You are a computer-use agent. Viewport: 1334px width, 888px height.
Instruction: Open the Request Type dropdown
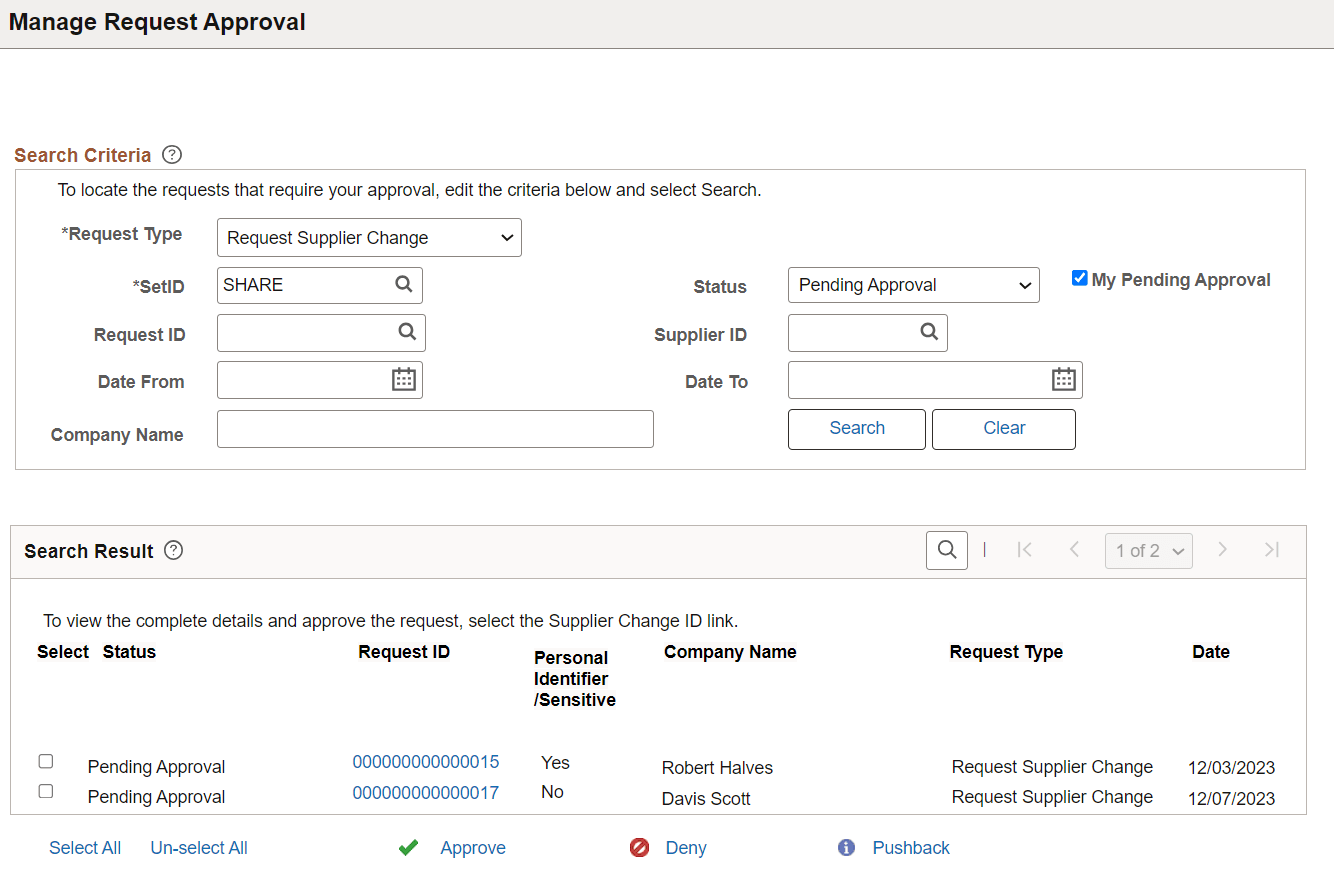[369, 237]
